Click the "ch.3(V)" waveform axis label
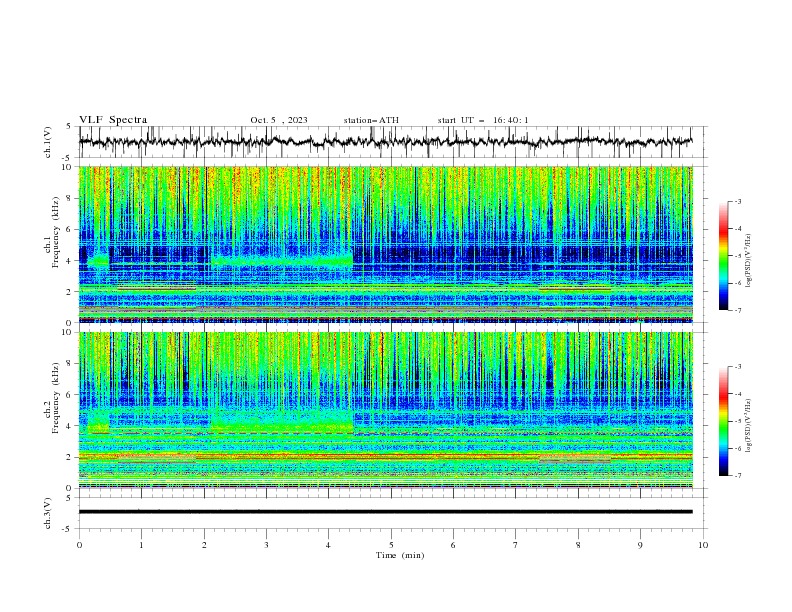792x612 pixels. [48, 513]
